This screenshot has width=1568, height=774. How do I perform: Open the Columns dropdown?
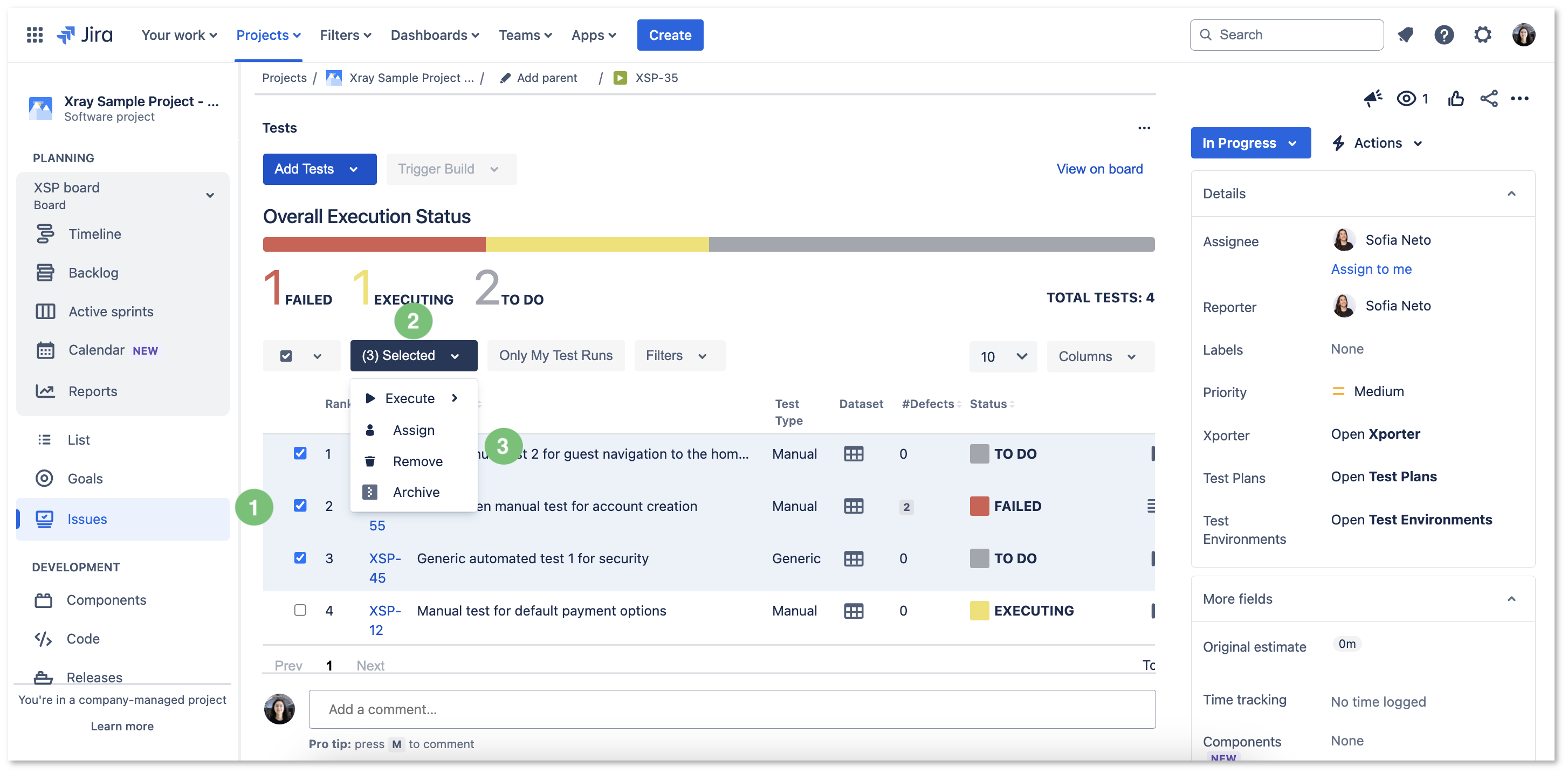1099,357
